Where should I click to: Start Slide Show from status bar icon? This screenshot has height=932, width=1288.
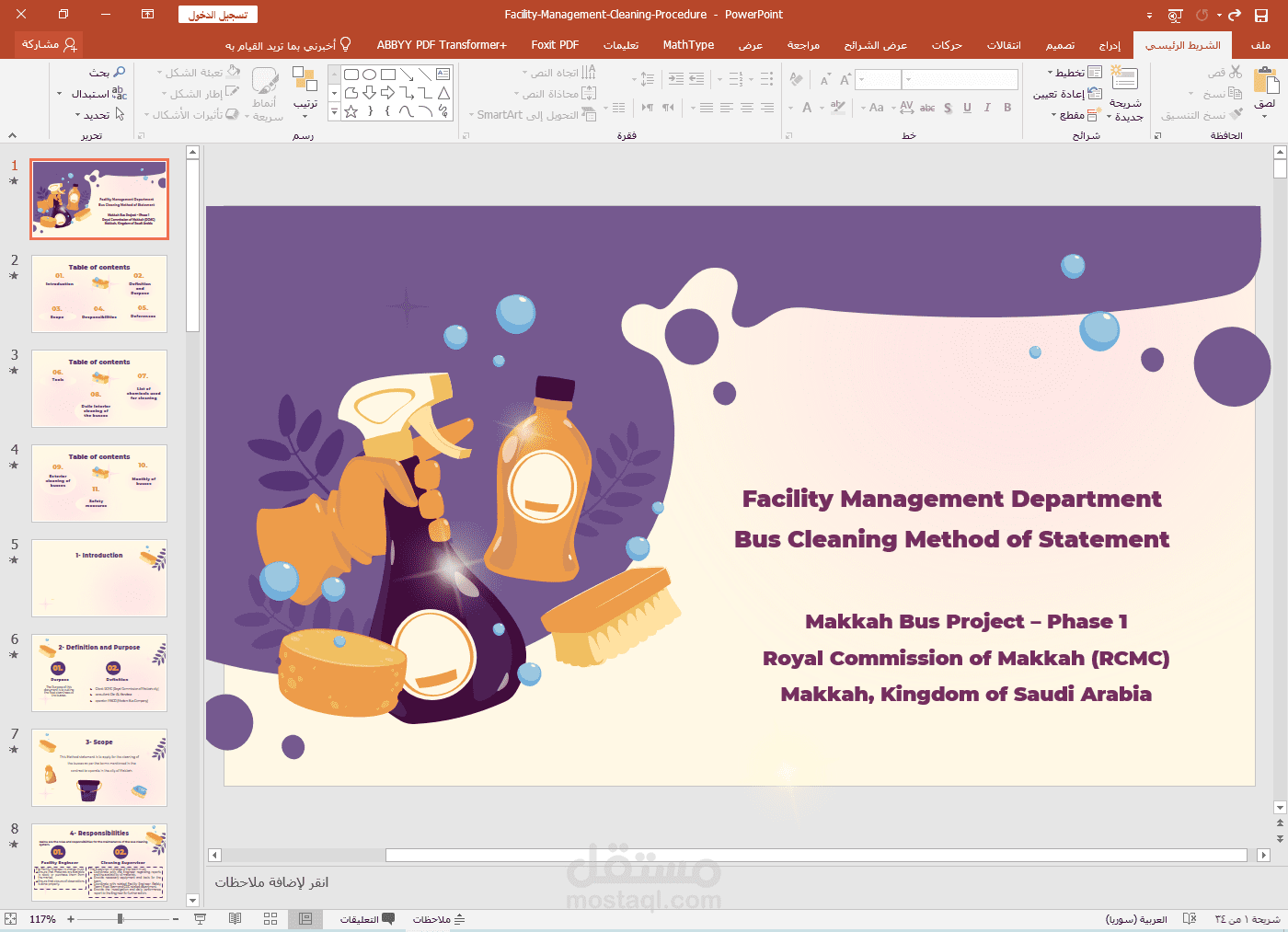click(x=200, y=919)
